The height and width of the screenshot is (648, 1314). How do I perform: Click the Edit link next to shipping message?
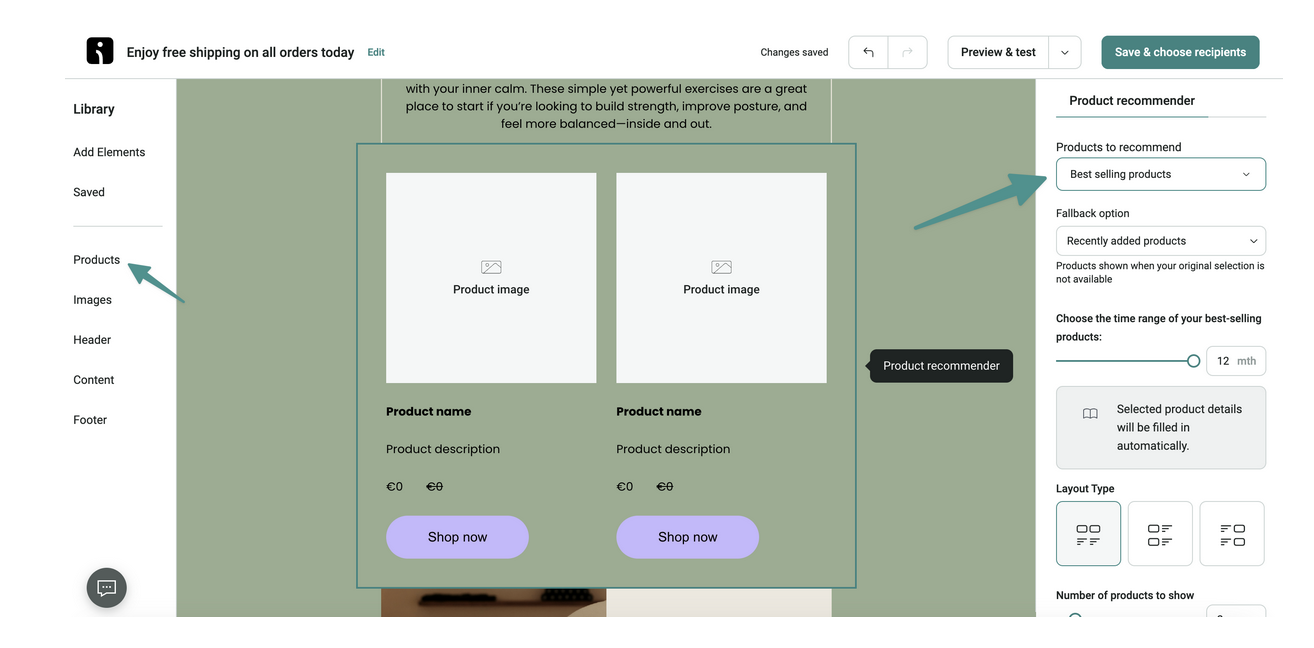375,51
